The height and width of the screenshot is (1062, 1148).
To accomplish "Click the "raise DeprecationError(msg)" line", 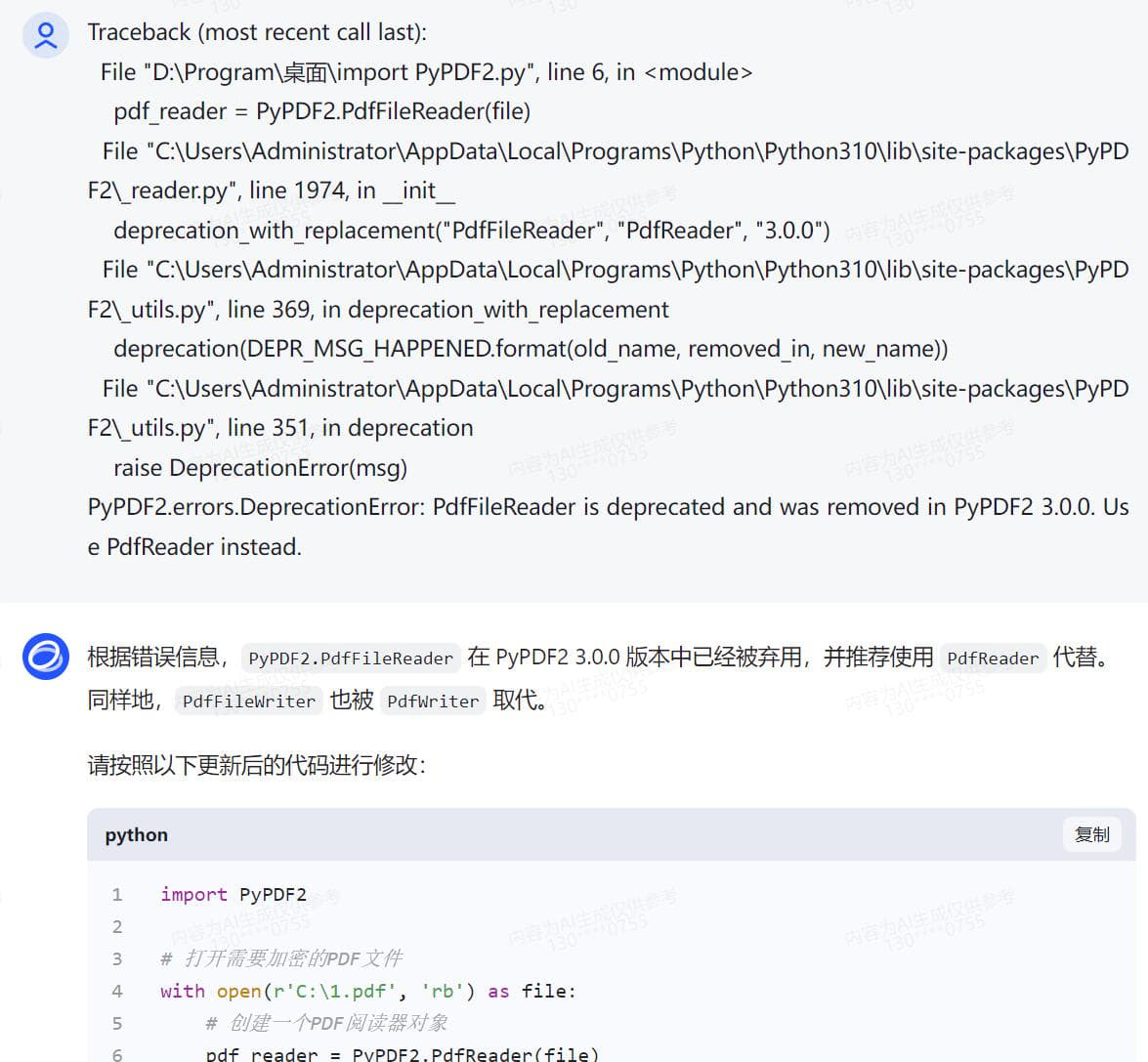I will coord(261,467).
